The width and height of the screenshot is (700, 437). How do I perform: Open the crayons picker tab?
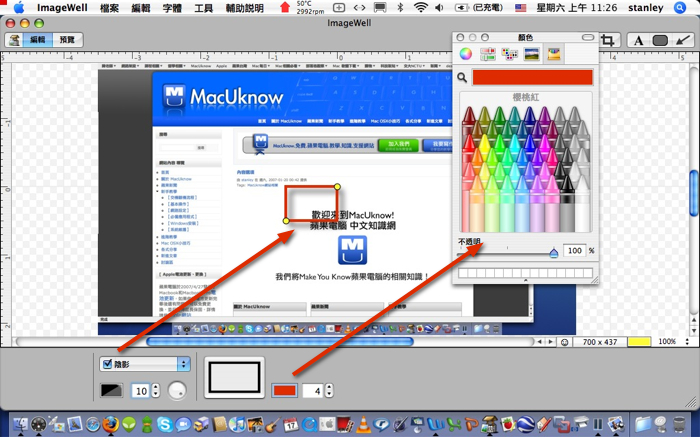(554, 54)
